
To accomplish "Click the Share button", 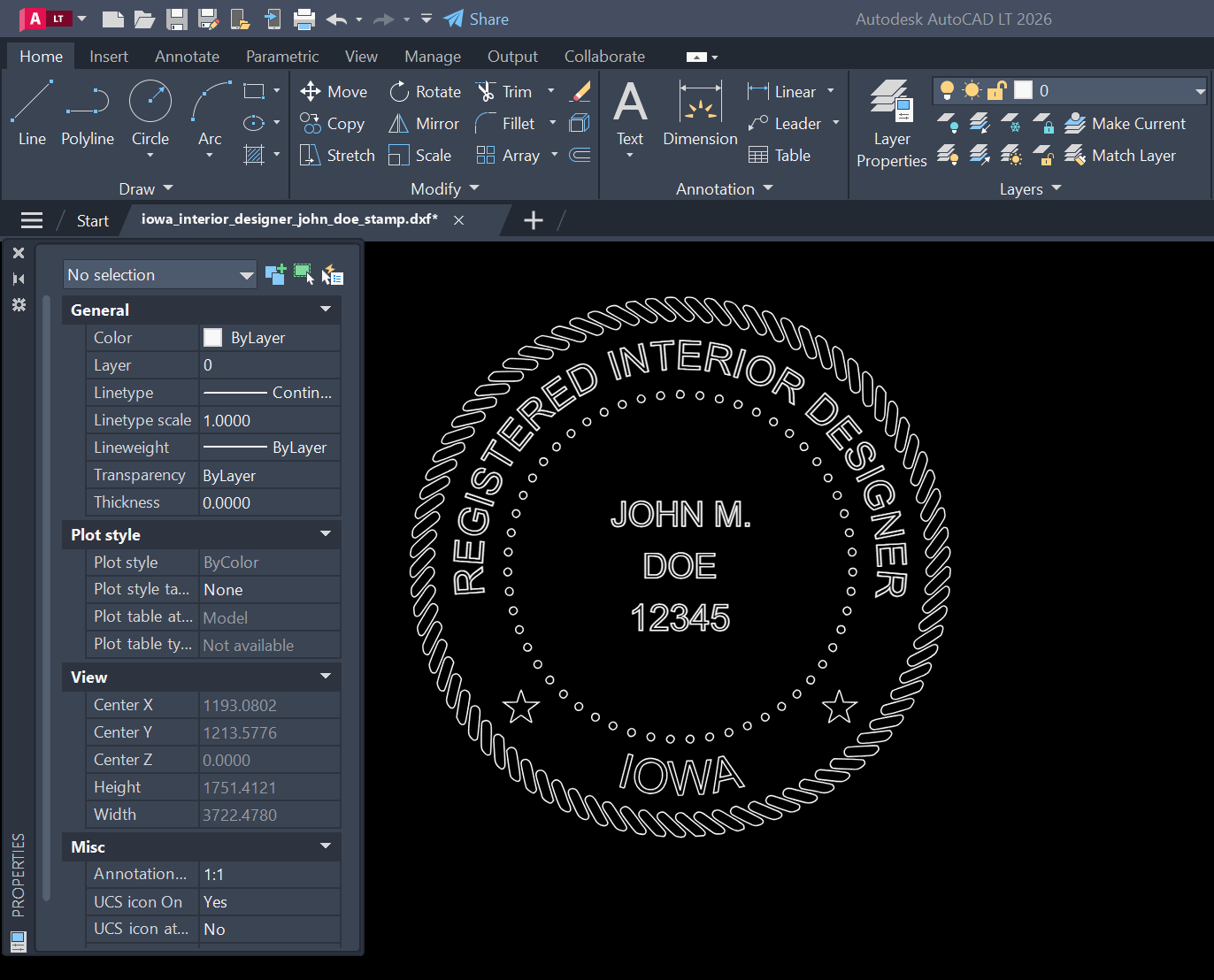I will pyautogui.click(x=476, y=19).
